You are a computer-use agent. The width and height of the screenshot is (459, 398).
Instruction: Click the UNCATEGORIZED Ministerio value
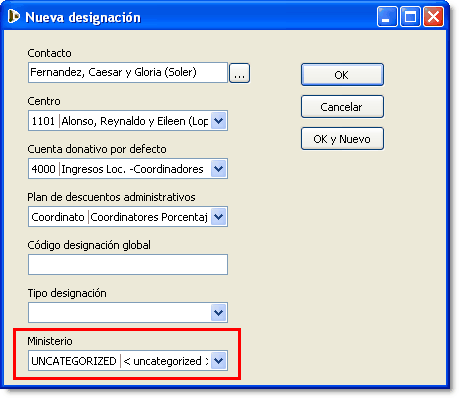pos(74,361)
